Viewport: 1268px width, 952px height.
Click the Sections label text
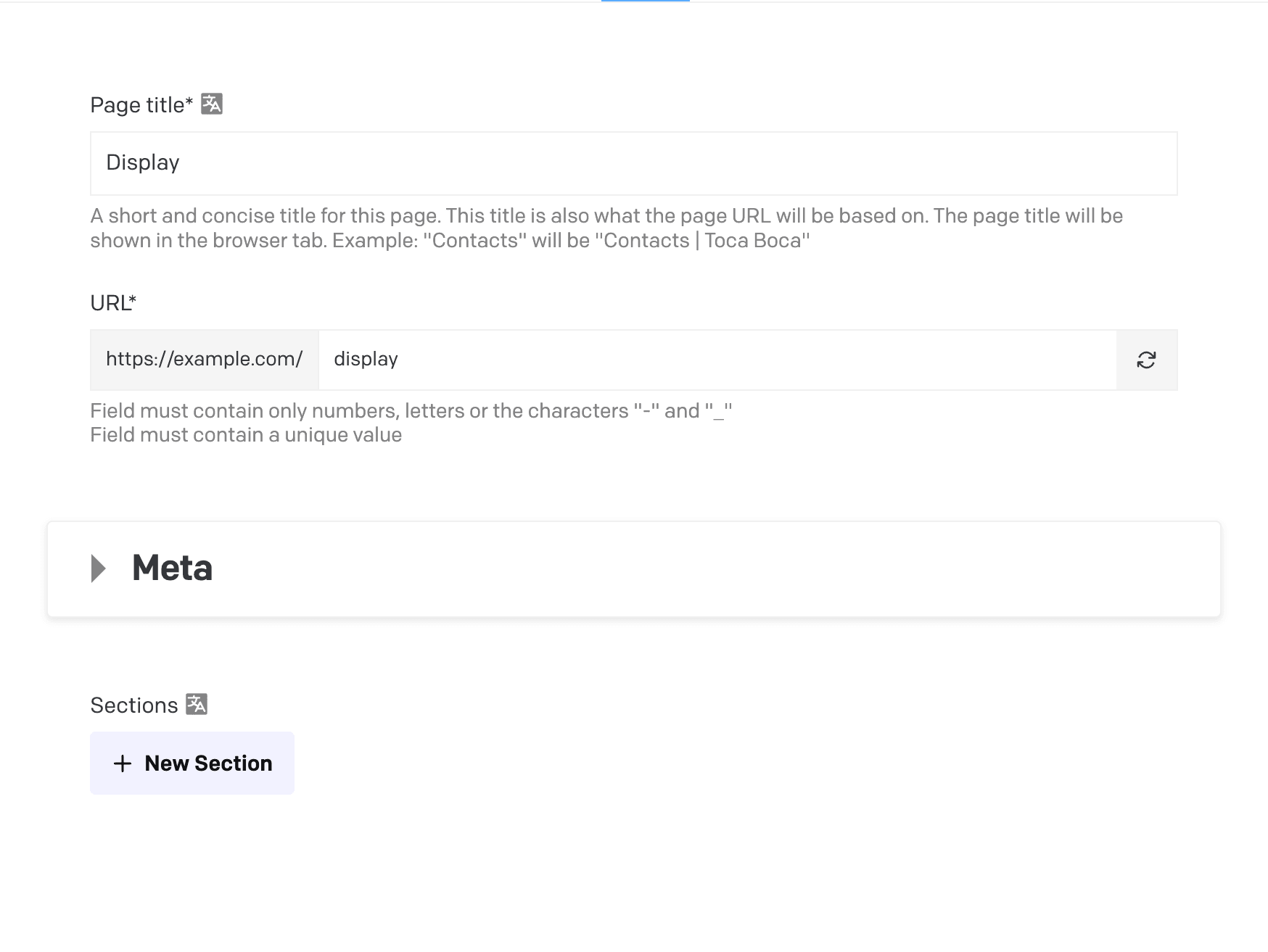134,705
